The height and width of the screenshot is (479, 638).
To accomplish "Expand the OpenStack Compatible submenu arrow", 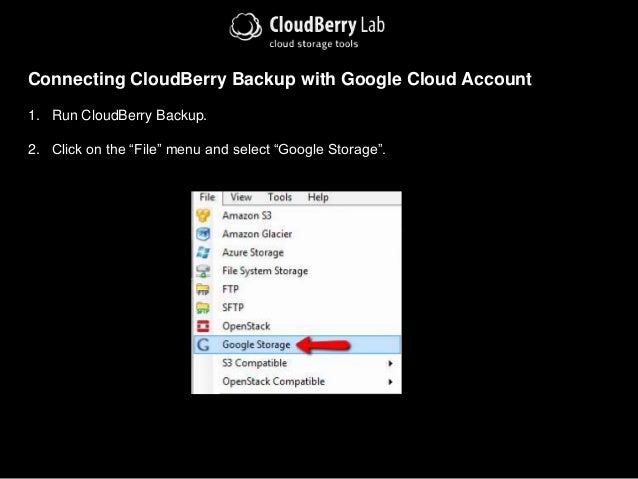I will [x=390, y=382].
